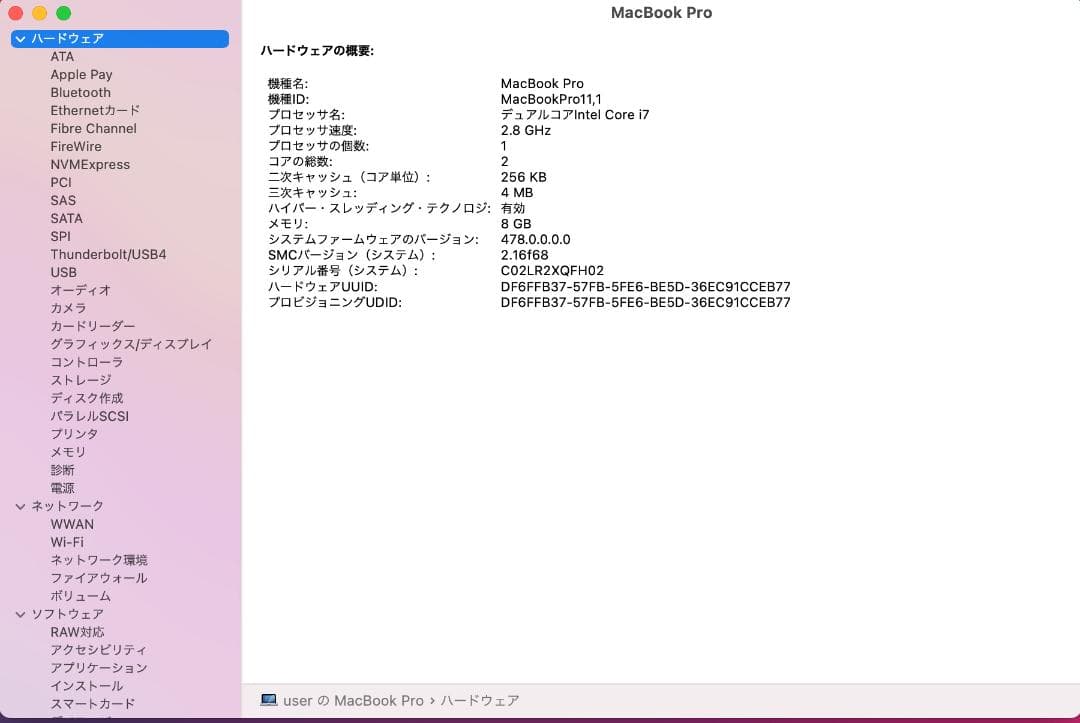The width and height of the screenshot is (1080, 723).
Task: Open the Wi-Fi network entry
Action: 69,541
